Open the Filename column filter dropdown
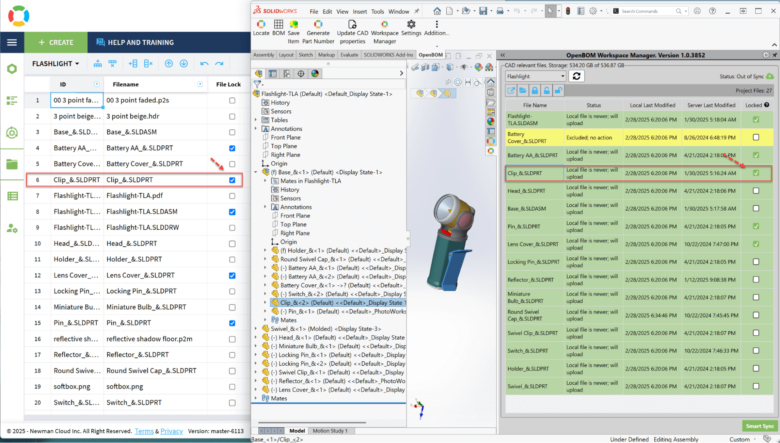Image resolution: width=780 pixels, height=443 pixels. (200, 84)
